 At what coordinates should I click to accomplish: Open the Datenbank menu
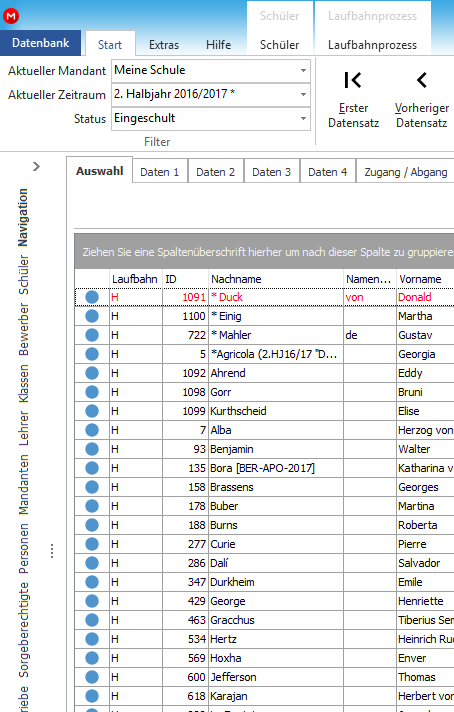pos(40,43)
